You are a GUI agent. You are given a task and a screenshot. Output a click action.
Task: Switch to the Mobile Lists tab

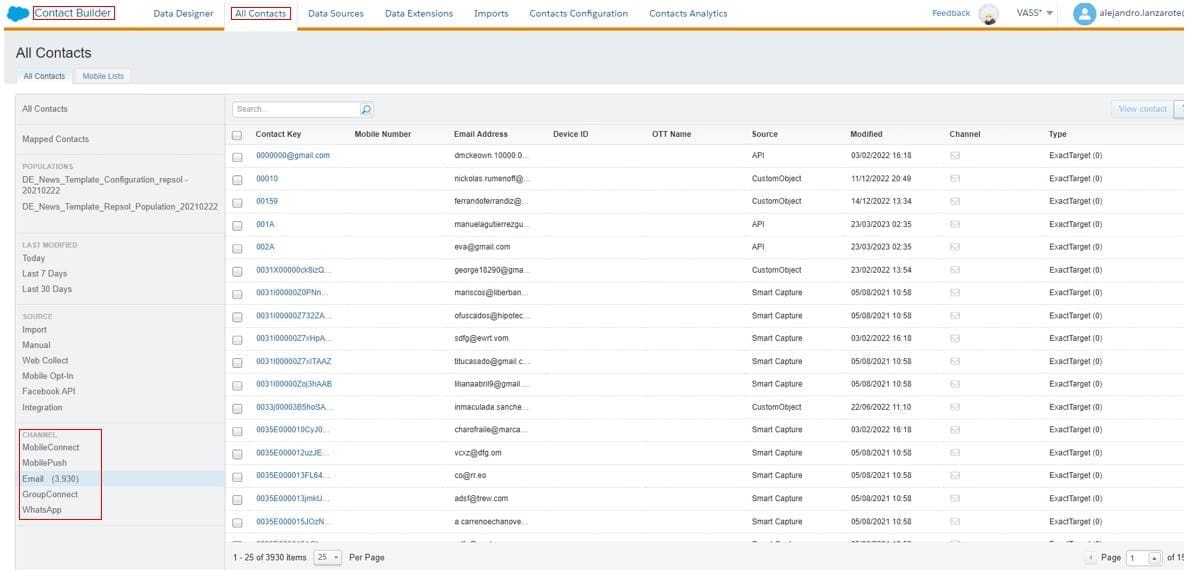pyautogui.click(x=103, y=76)
